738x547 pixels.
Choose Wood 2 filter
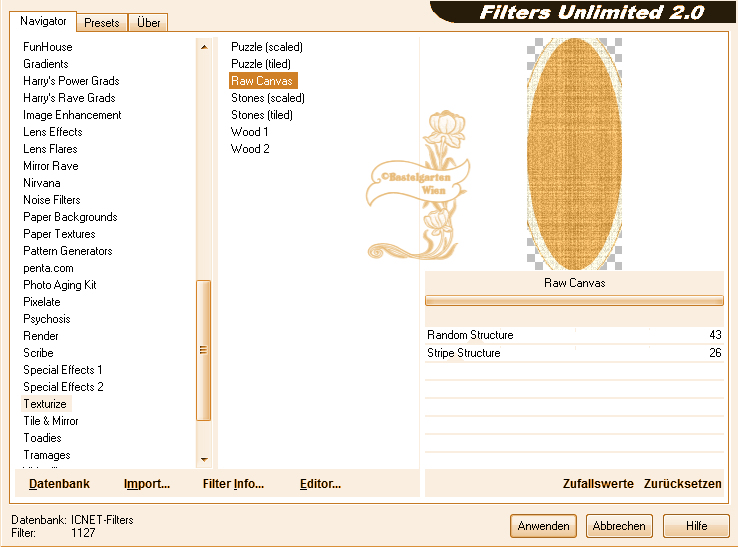point(250,149)
